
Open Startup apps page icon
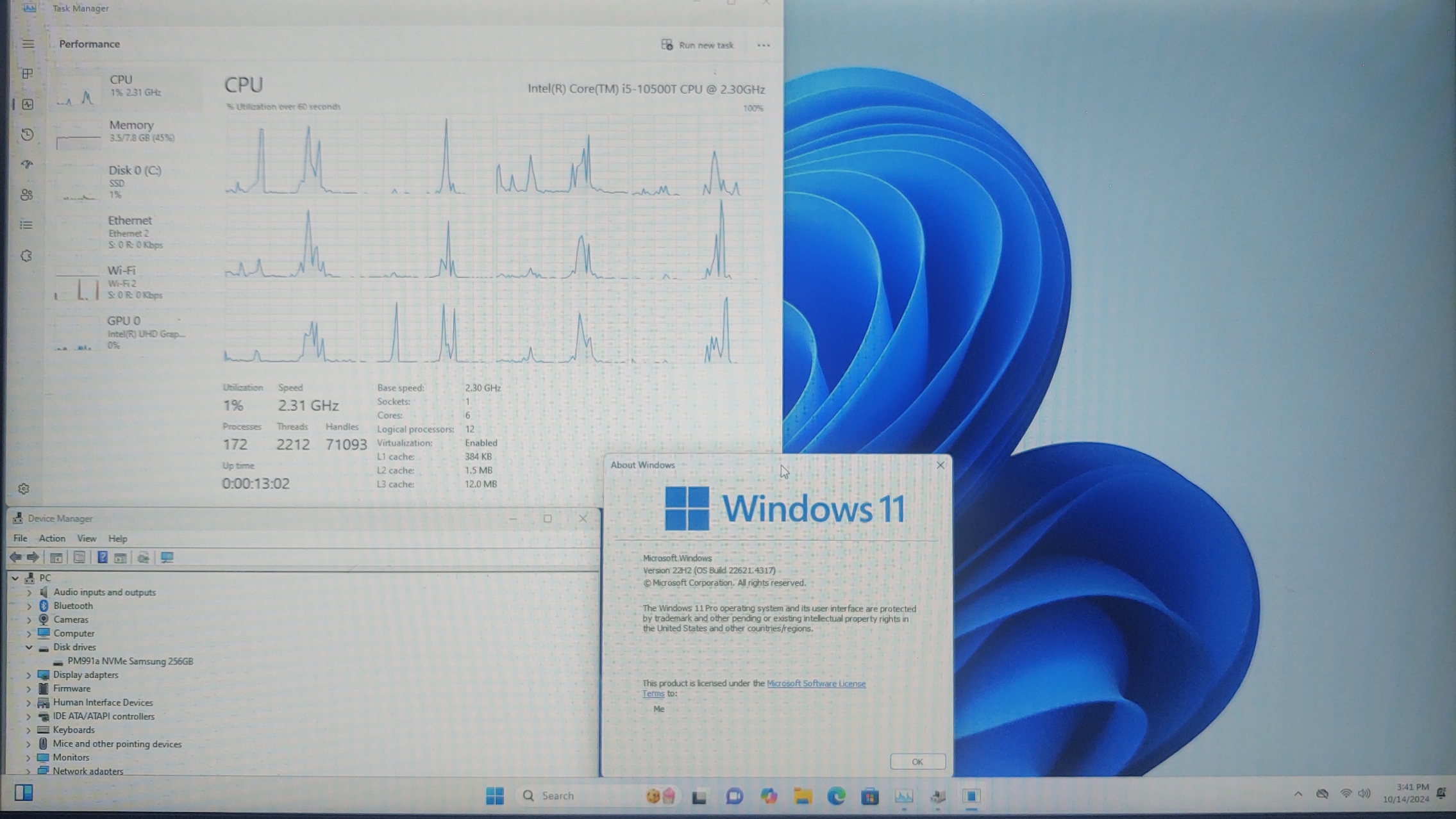[x=27, y=165]
